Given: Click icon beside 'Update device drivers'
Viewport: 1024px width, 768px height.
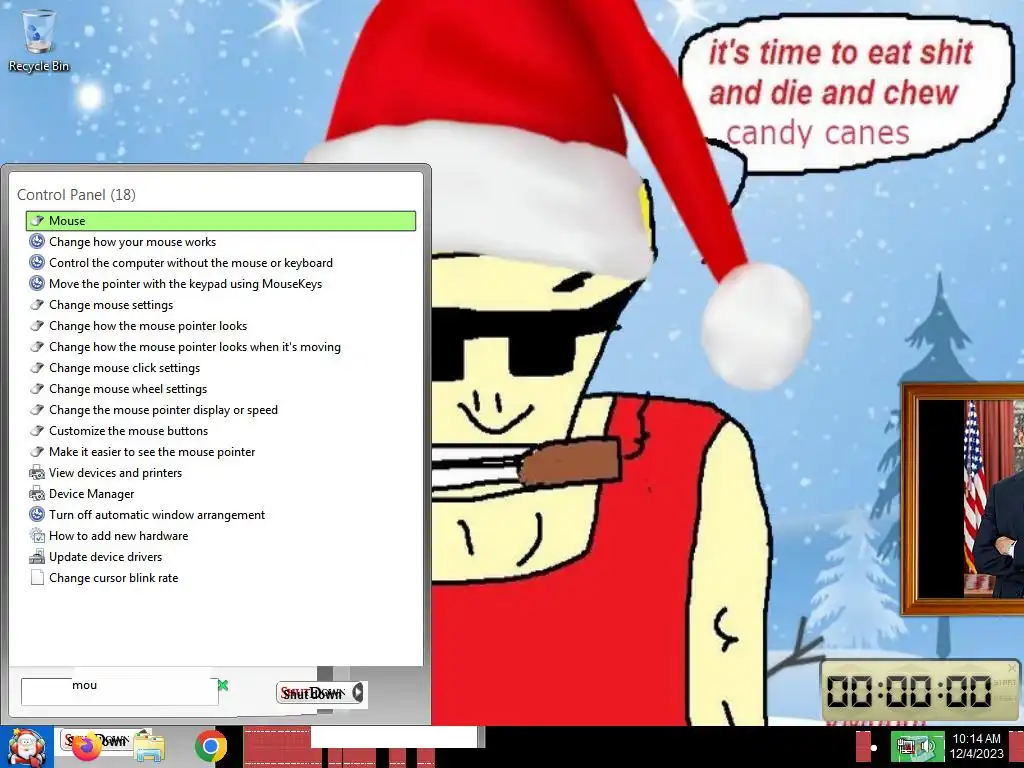Looking at the screenshot, I should click(x=37, y=556).
